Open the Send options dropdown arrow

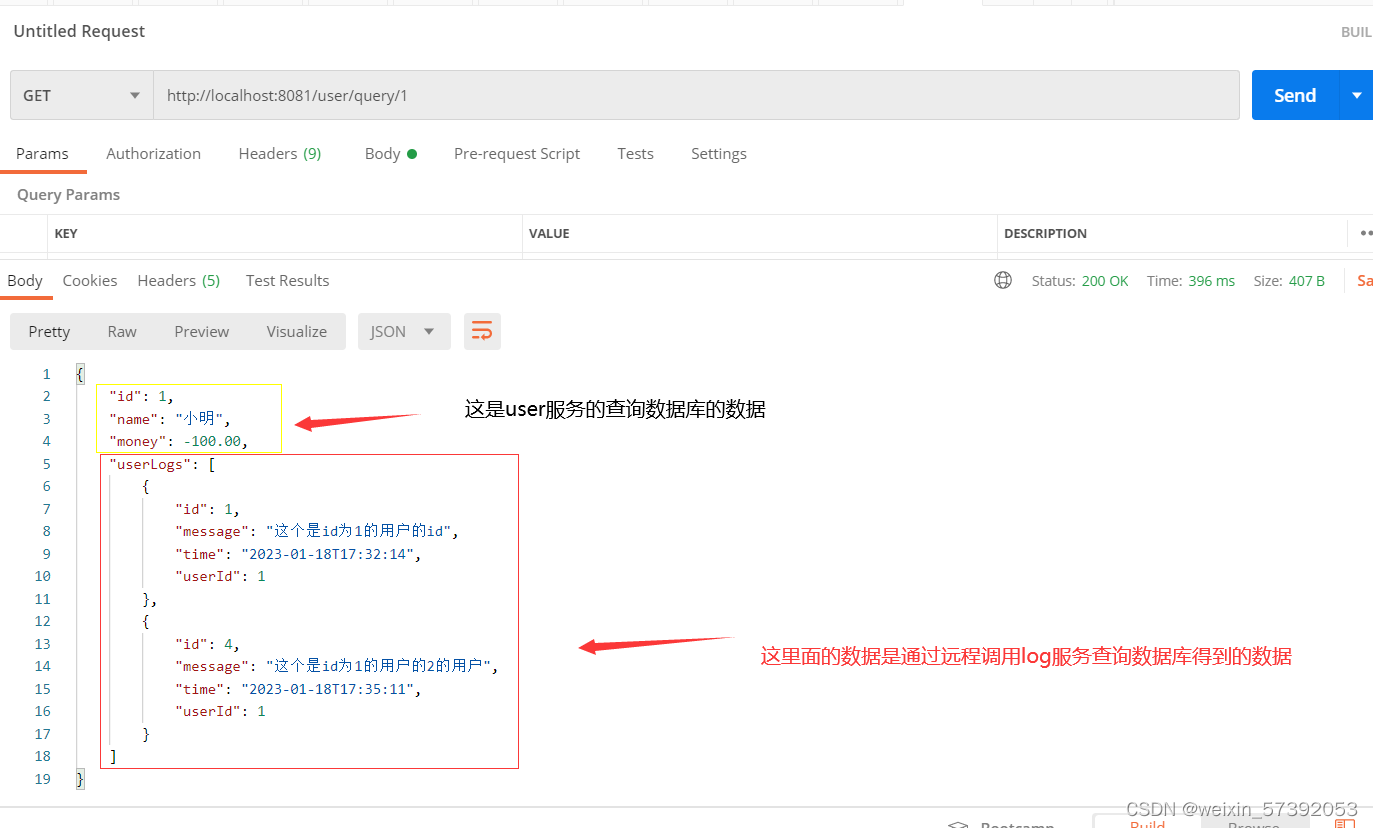(x=1357, y=95)
